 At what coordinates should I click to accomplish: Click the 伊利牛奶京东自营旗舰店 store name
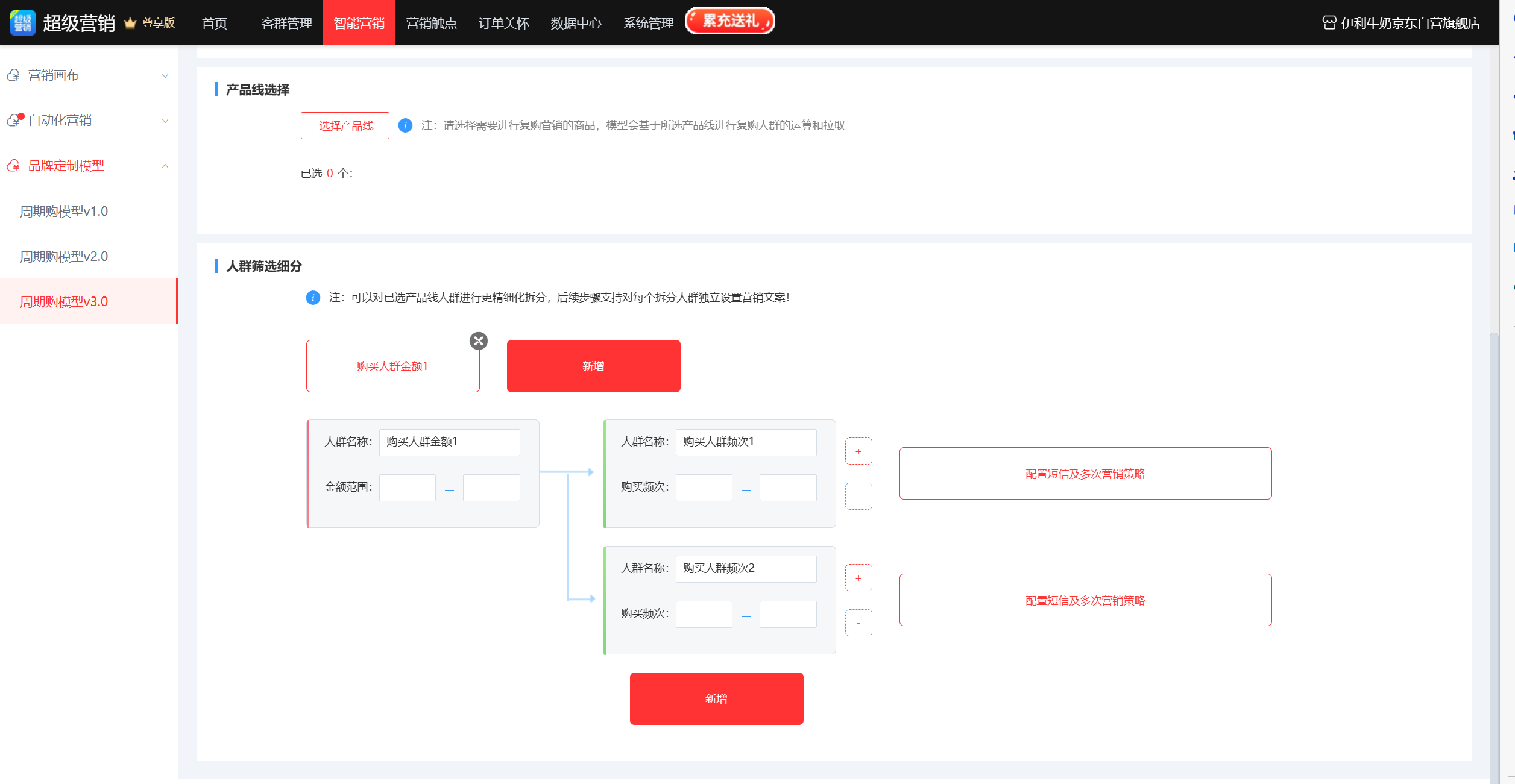click(1411, 23)
